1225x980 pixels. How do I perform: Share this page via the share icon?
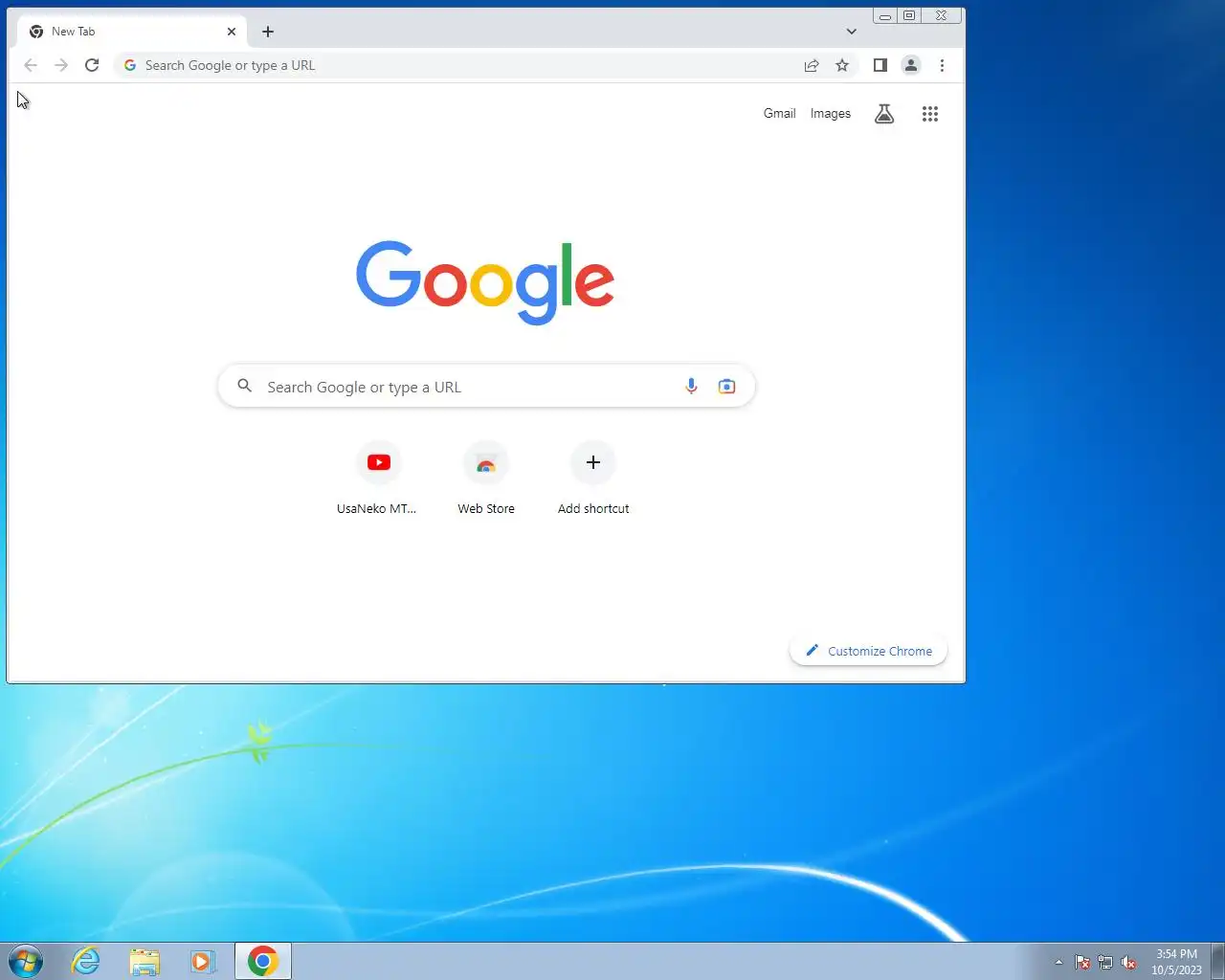coord(812,65)
